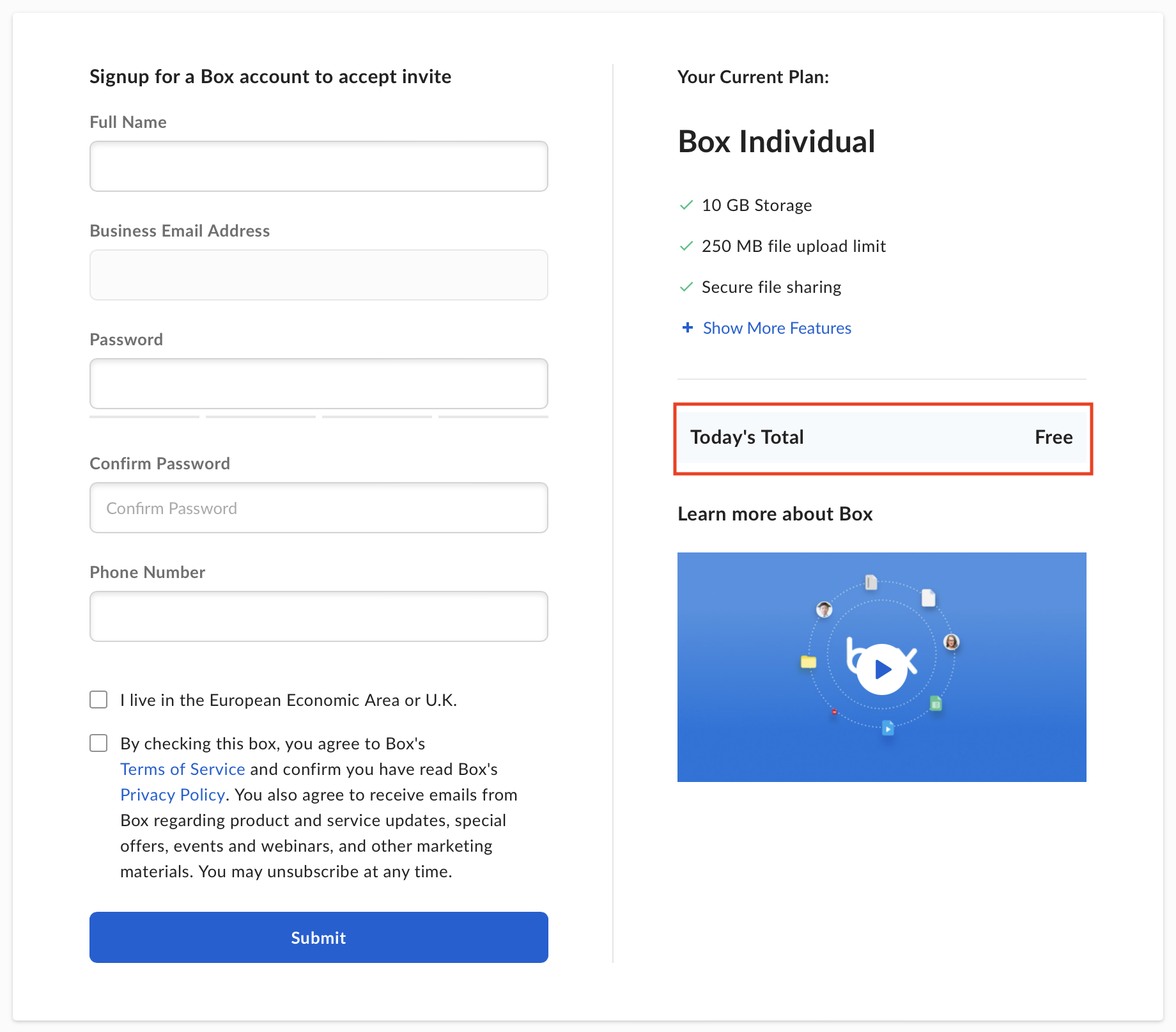This screenshot has width=1176, height=1032.
Task: Tick the Terms of Service agreement checkbox
Action: (x=98, y=743)
